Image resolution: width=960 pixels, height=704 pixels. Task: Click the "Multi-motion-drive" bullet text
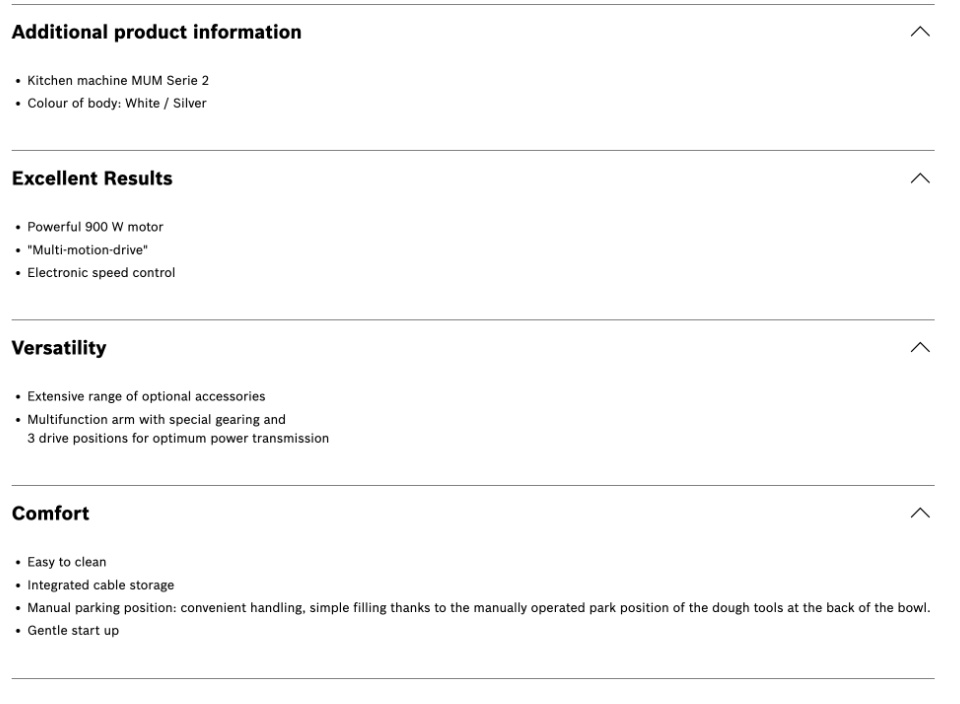(88, 250)
